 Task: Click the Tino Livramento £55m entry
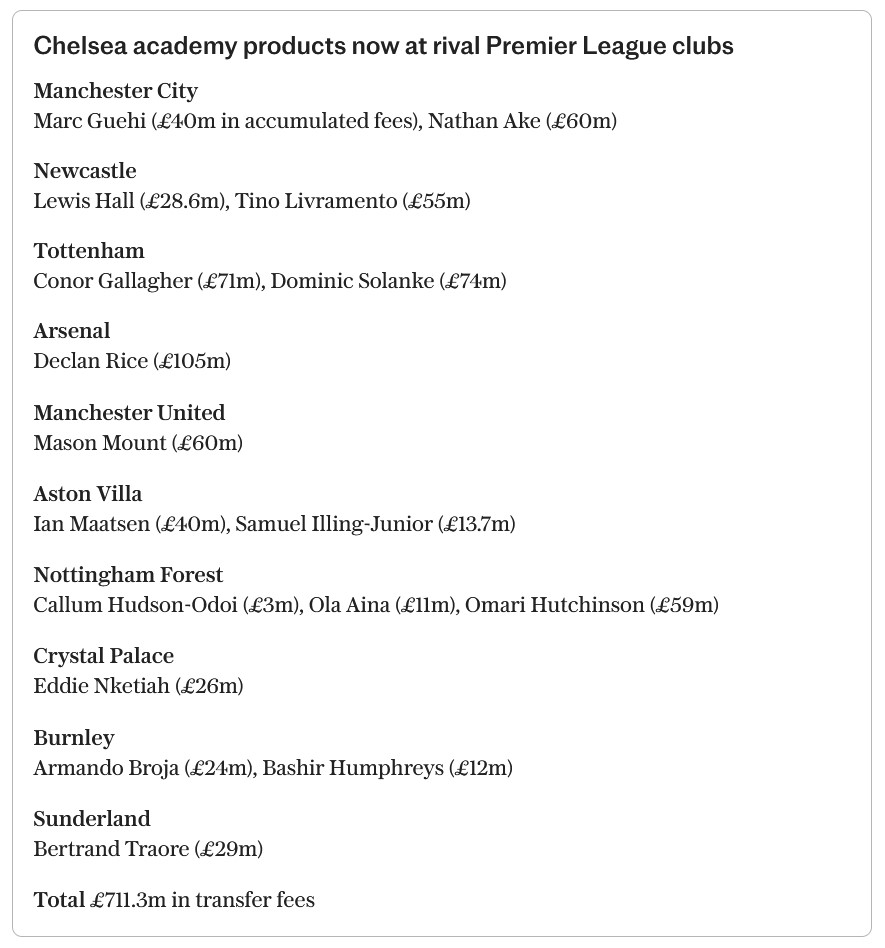[x=353, y=201]
